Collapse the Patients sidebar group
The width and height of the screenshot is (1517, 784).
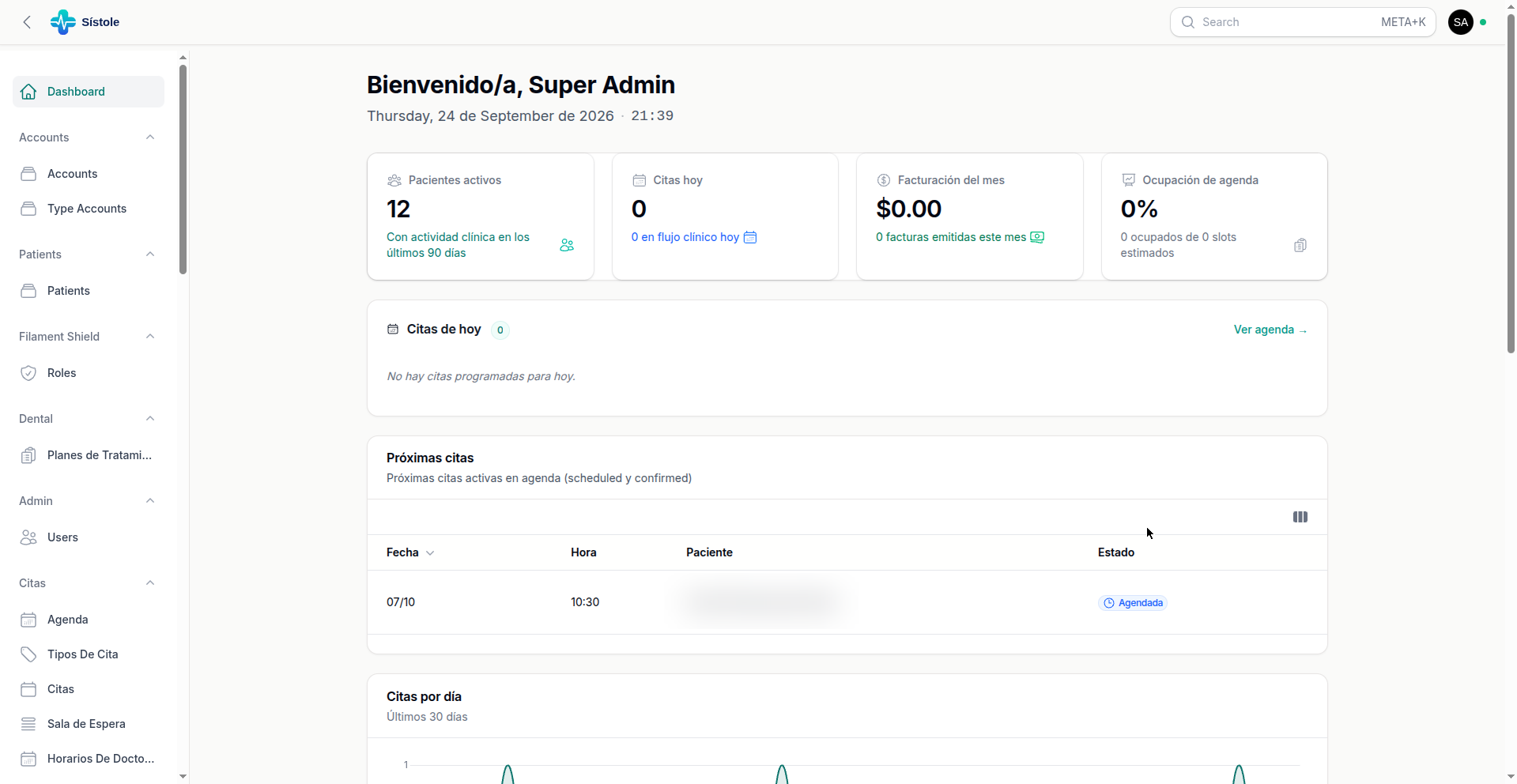pos(150,254)
